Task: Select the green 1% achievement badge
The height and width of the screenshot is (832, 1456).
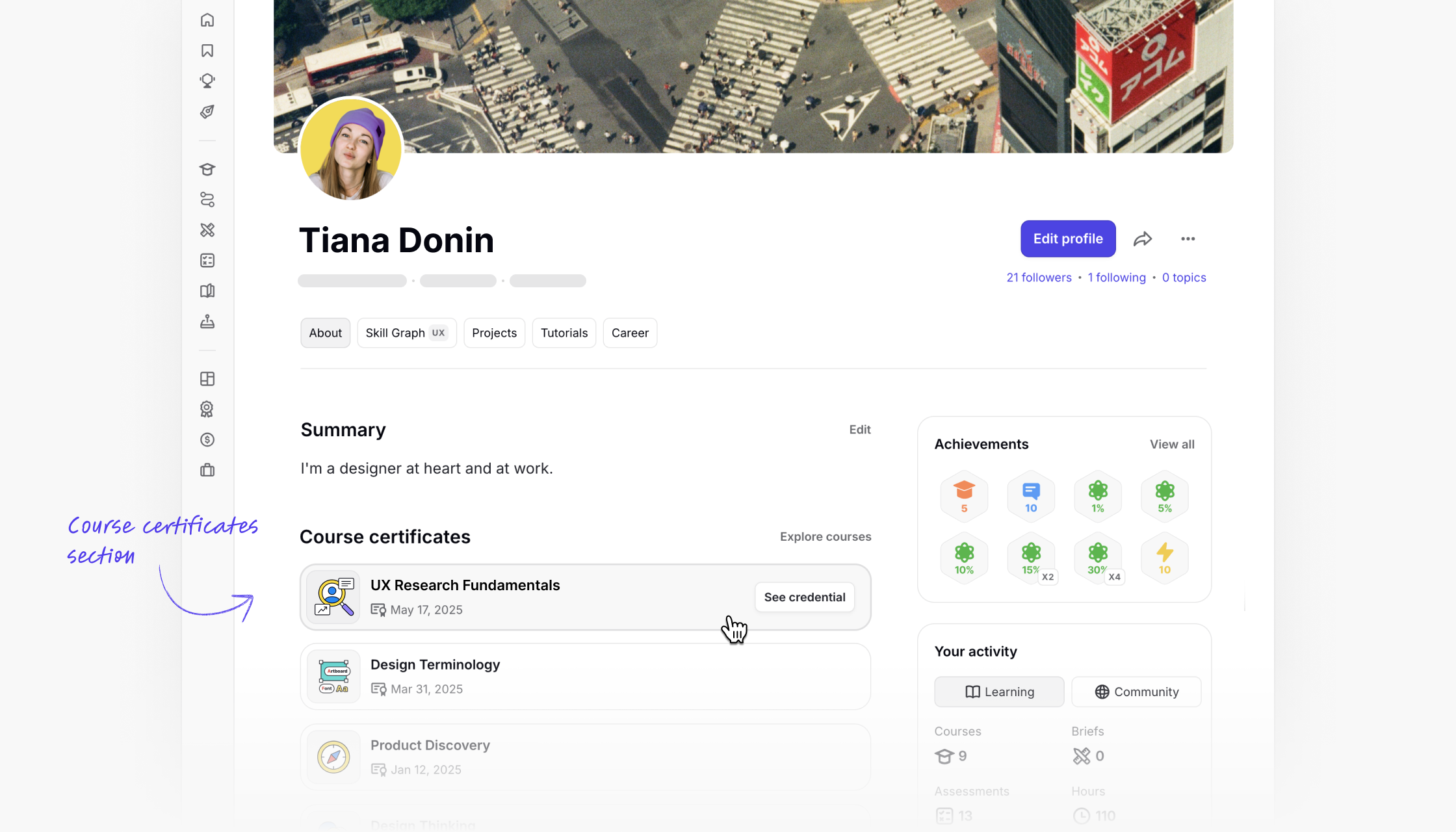Action: point(1098,497)
